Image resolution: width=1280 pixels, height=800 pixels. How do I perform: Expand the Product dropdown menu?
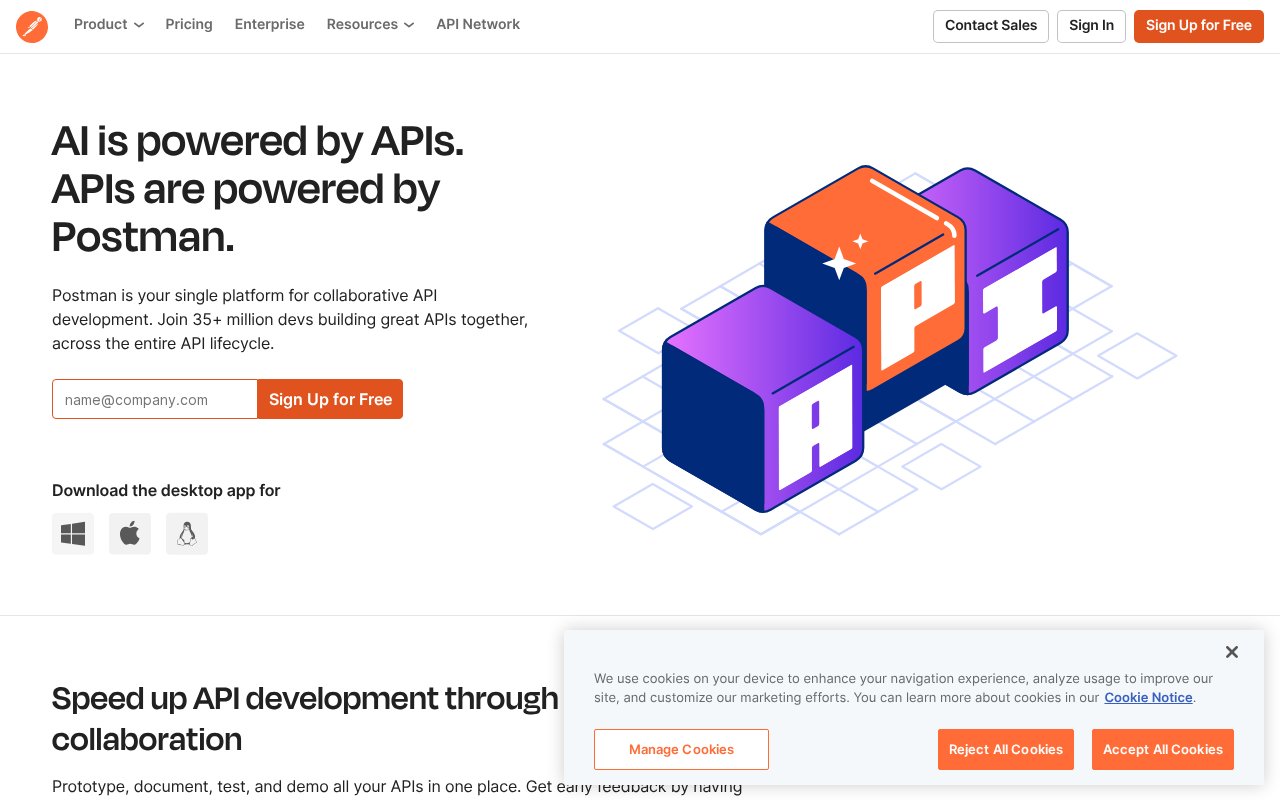point(108,24)
